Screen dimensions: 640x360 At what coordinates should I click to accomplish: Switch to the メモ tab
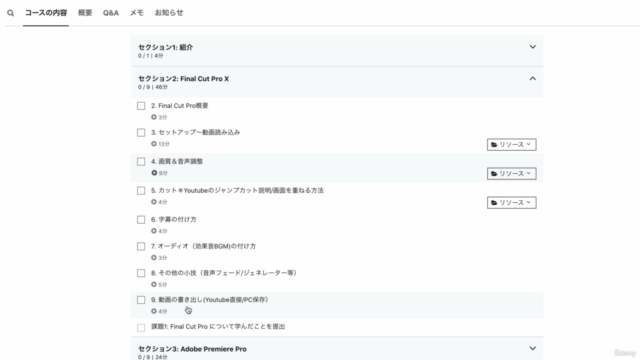coord(137,13)
